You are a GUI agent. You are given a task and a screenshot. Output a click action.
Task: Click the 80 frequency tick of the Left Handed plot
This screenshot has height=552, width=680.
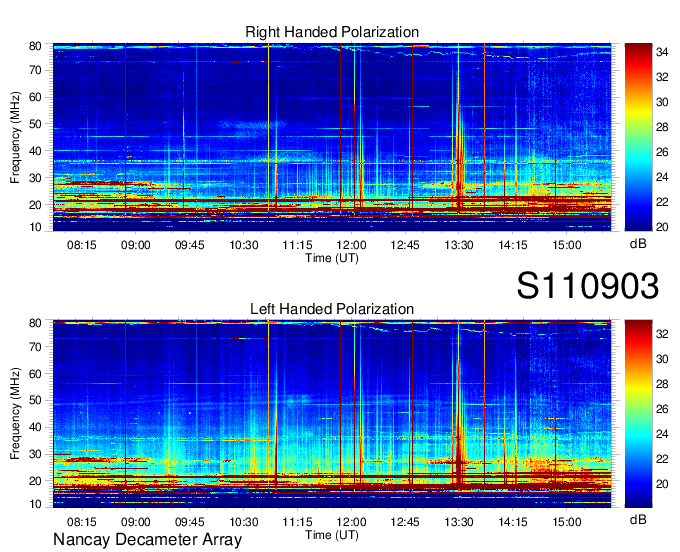coord(35,323)
